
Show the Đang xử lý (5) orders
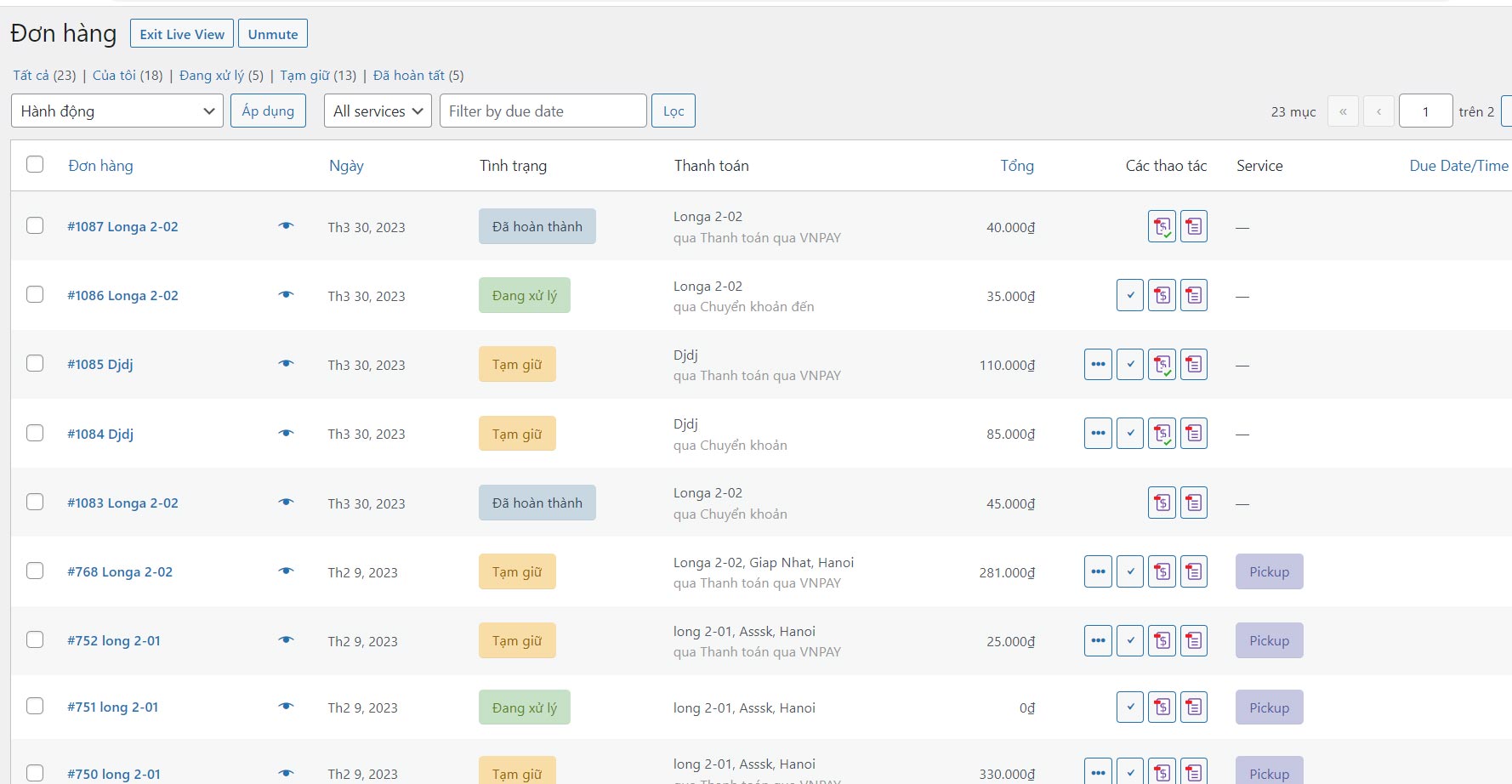tap(221, 76)
